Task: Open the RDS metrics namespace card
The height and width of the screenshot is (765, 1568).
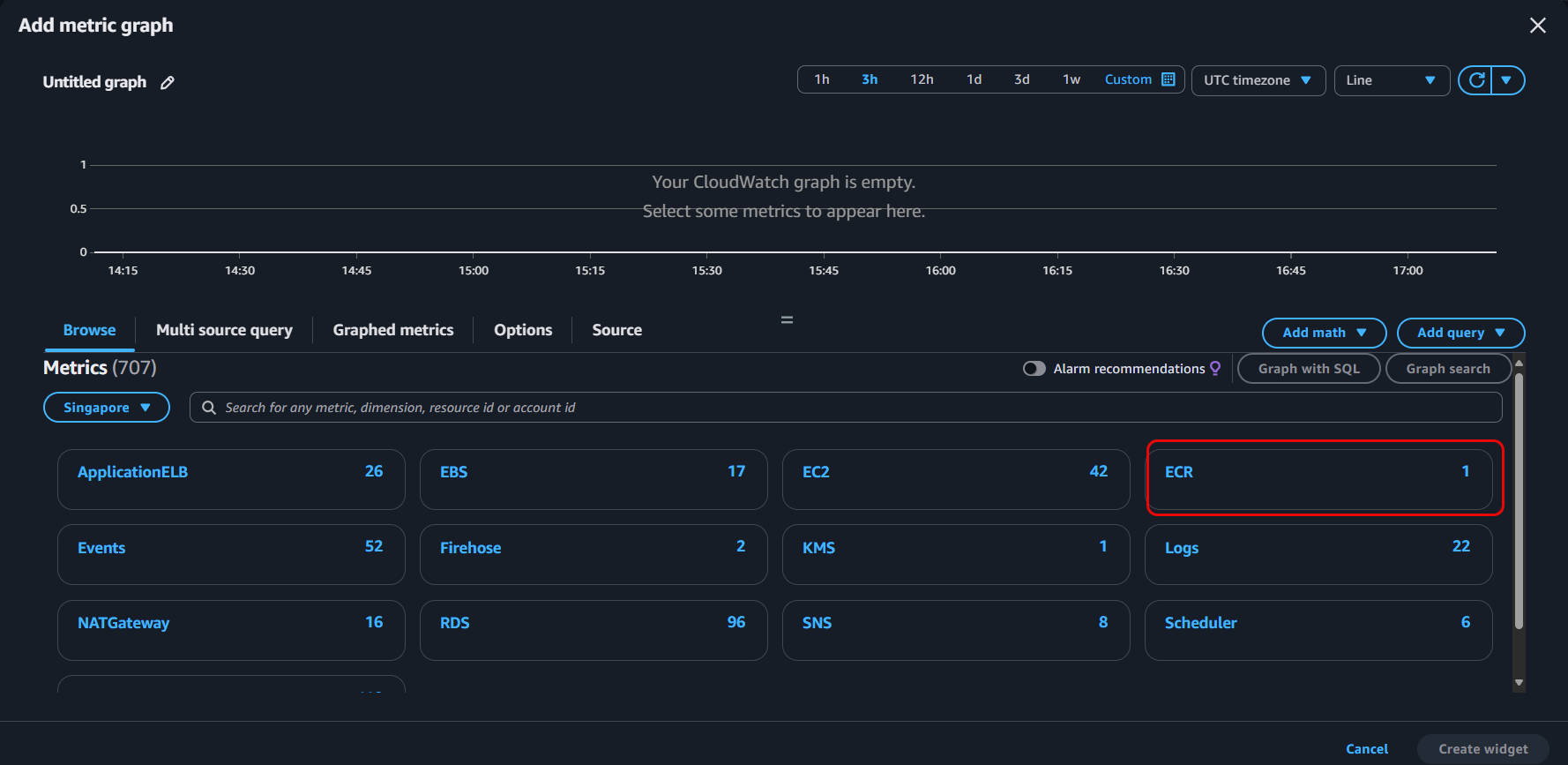Action: pos(594,630)
